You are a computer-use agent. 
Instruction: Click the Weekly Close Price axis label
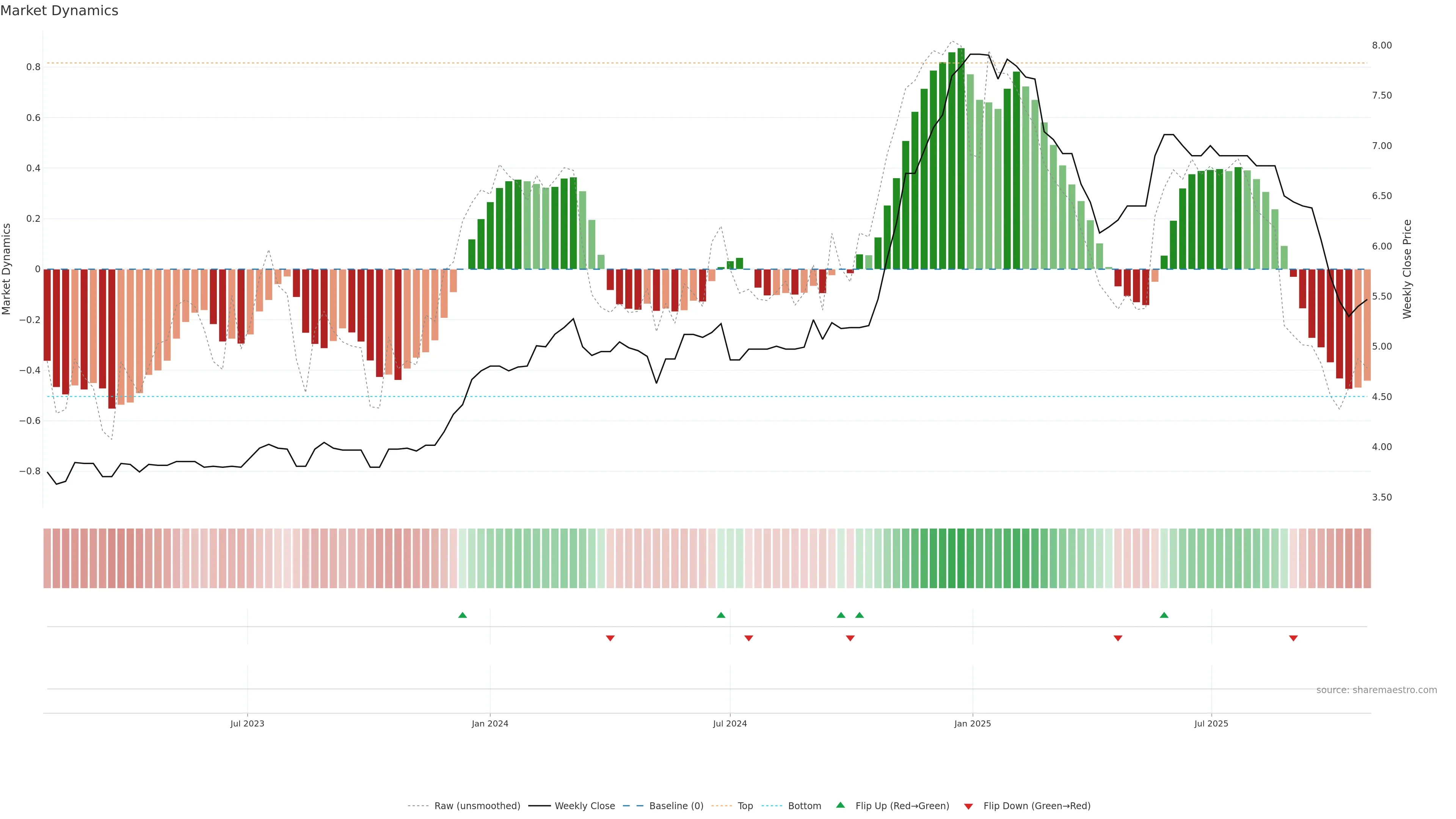(x=1407, y=269)
